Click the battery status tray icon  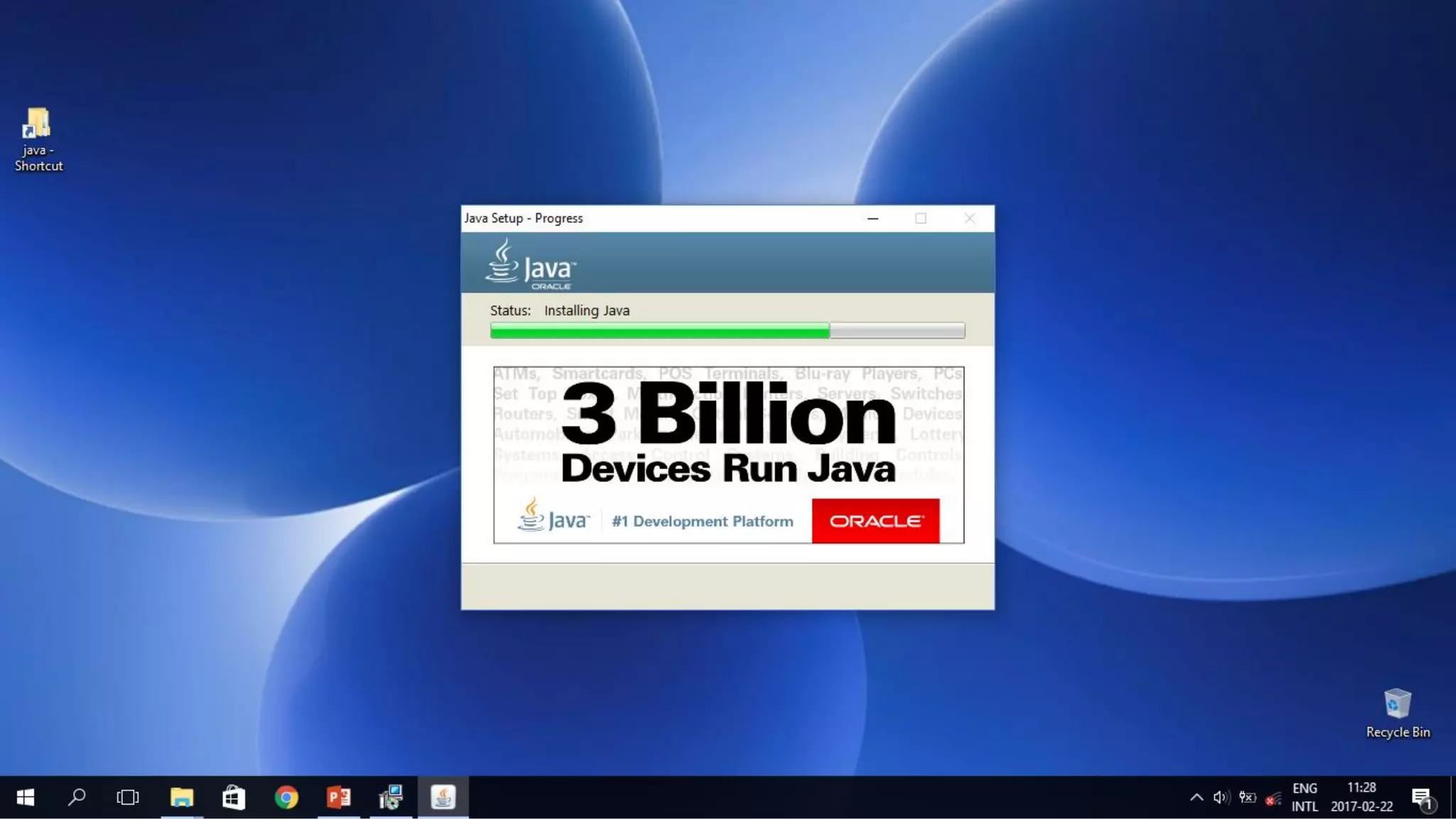point(1247,798)
